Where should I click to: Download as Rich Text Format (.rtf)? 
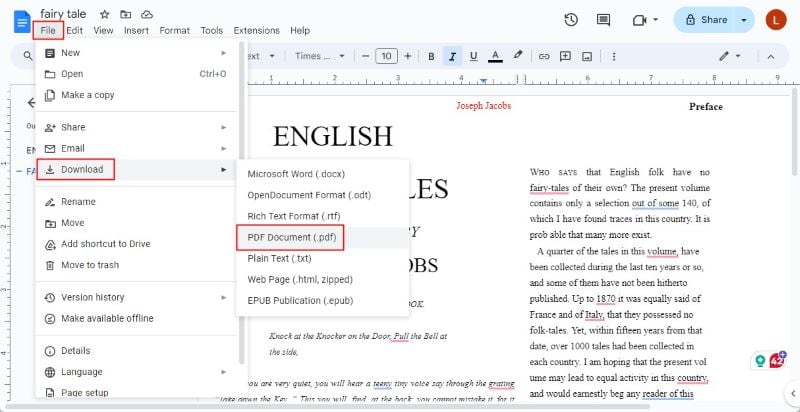(322, 216)
